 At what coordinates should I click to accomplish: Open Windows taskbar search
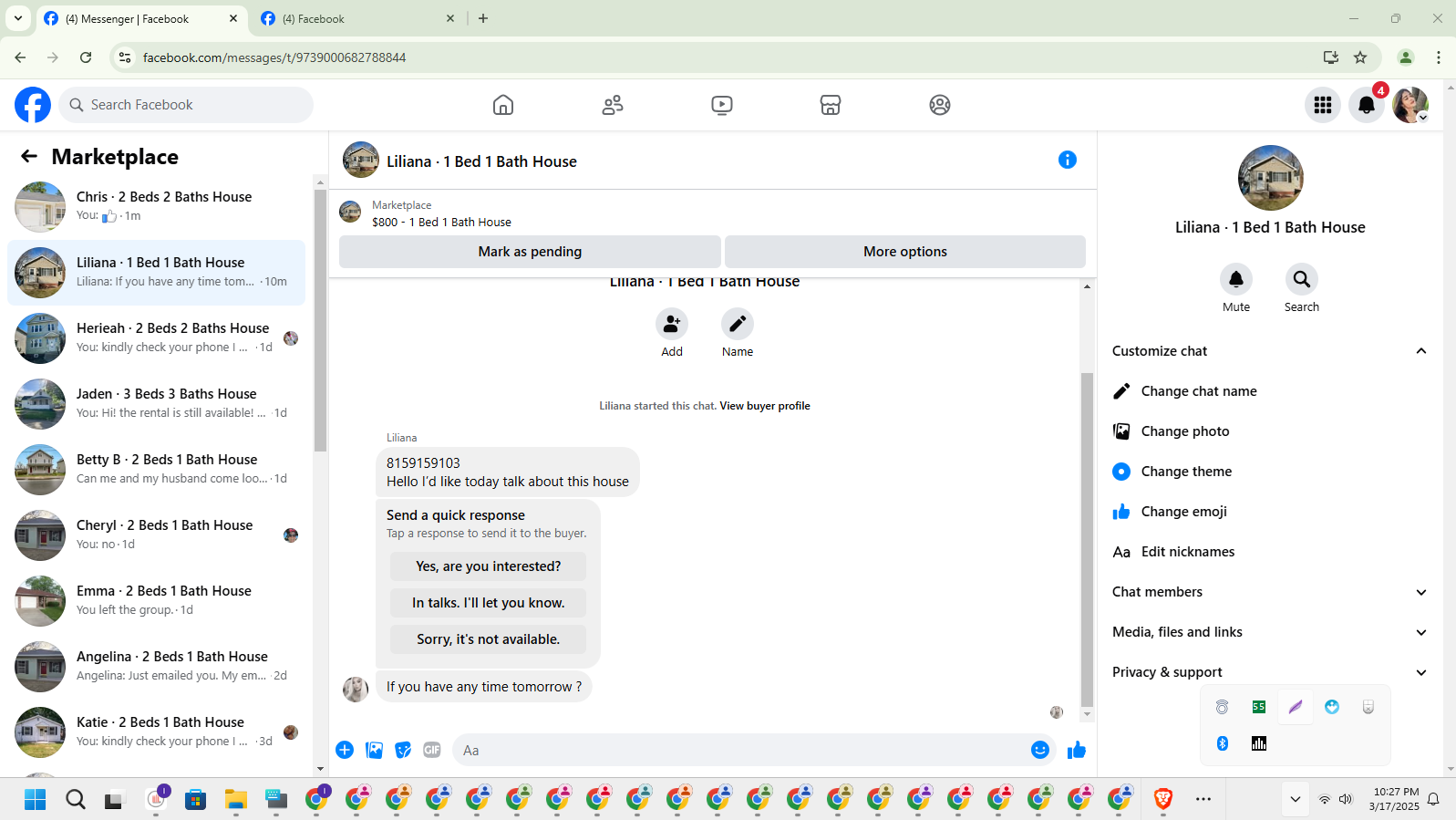point(76,800)
